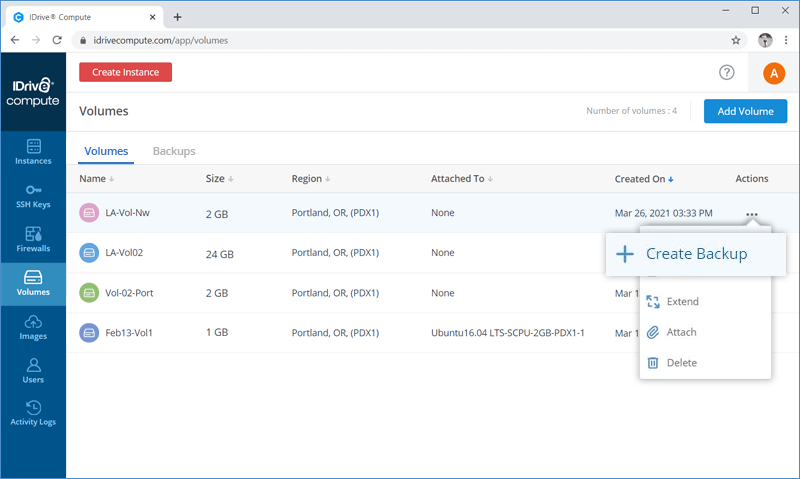
Task: Click the pink LA-Vol-Nw volume icon
Action: coord(89,213)
